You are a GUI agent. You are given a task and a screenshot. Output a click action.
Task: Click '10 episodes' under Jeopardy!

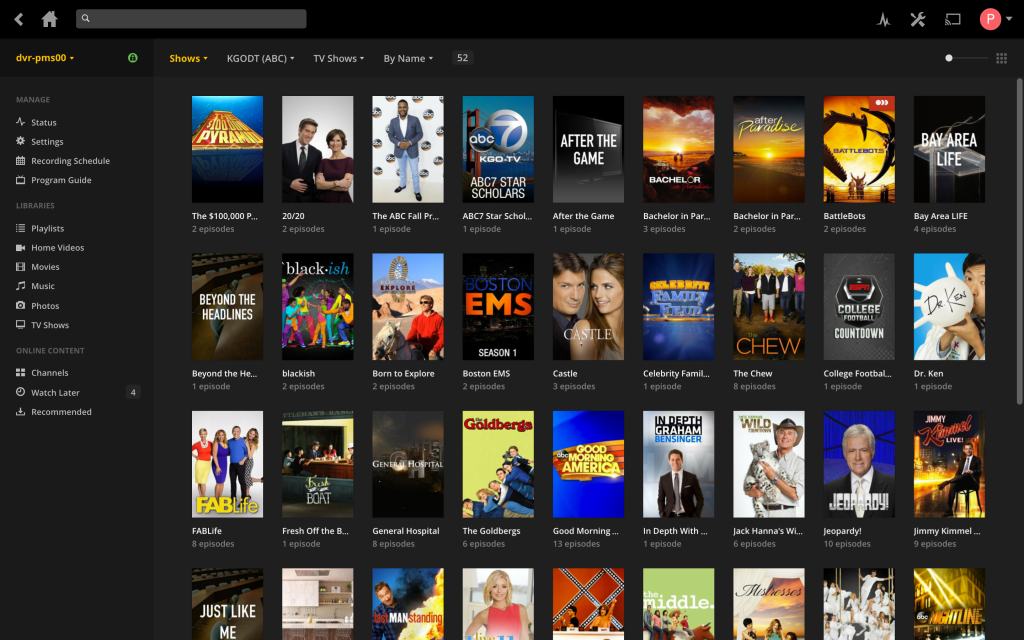pyautogui.click(x=847, y=543)
